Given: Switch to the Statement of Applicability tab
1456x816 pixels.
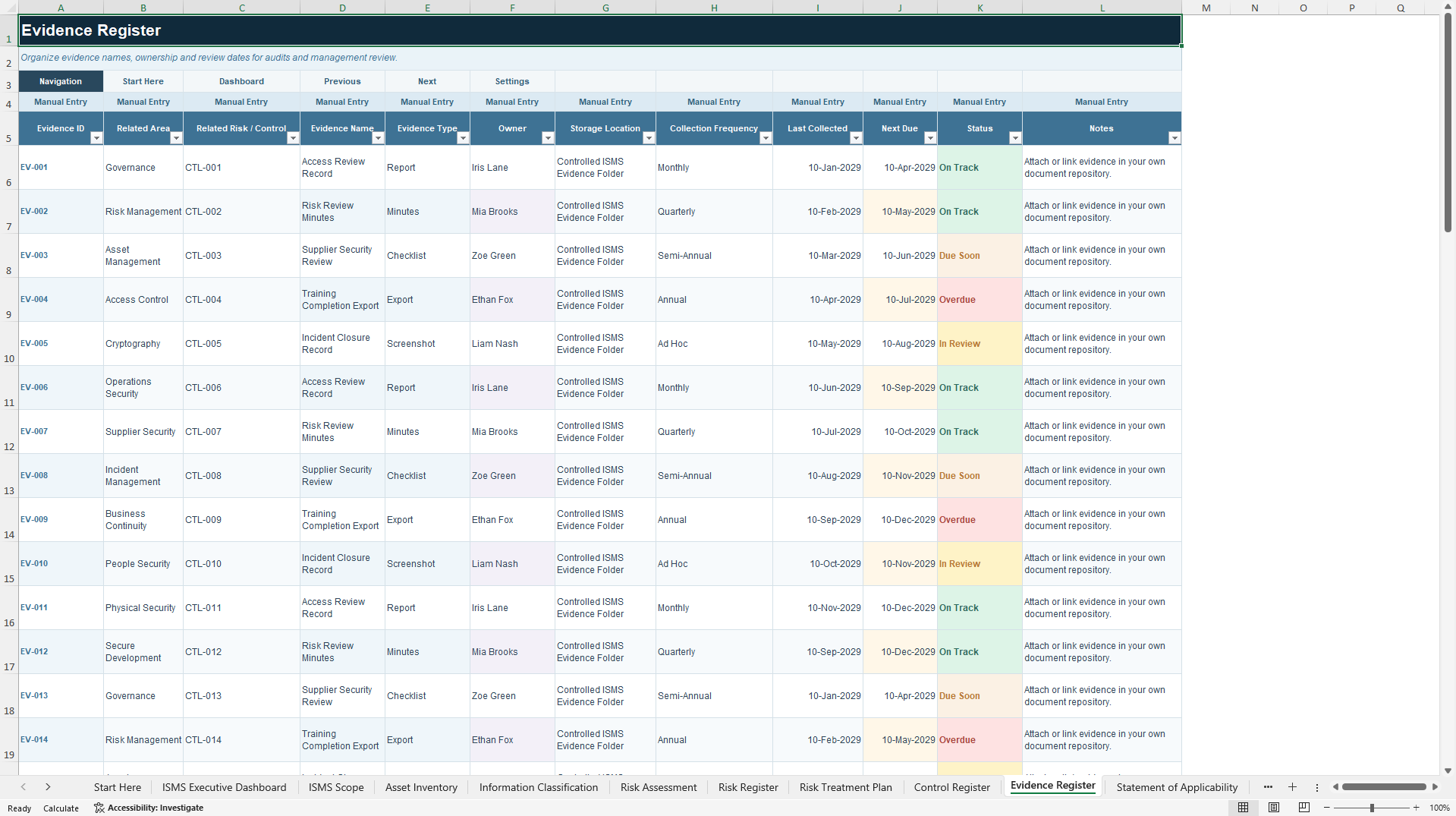Looking at the screenshot, I should [x=1177, y=787].
